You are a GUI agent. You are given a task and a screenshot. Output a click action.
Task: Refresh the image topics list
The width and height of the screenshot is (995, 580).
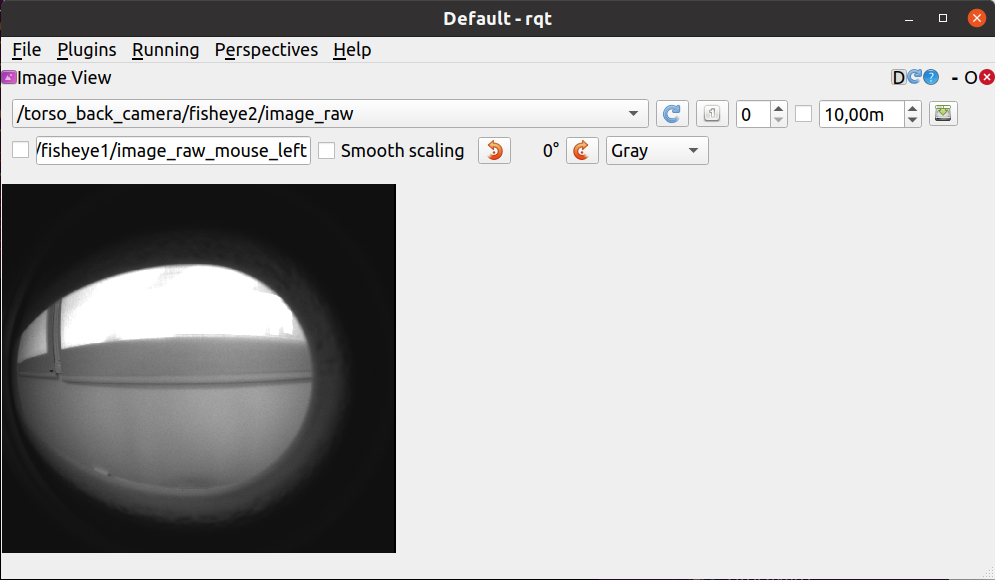tap(672, 114)
